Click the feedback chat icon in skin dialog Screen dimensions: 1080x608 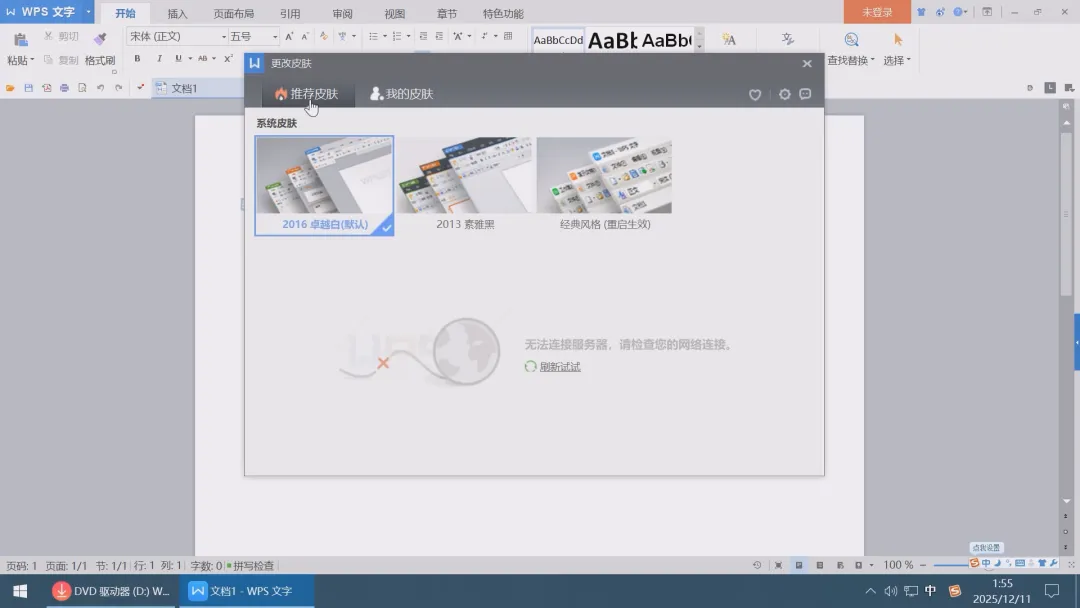805,94
